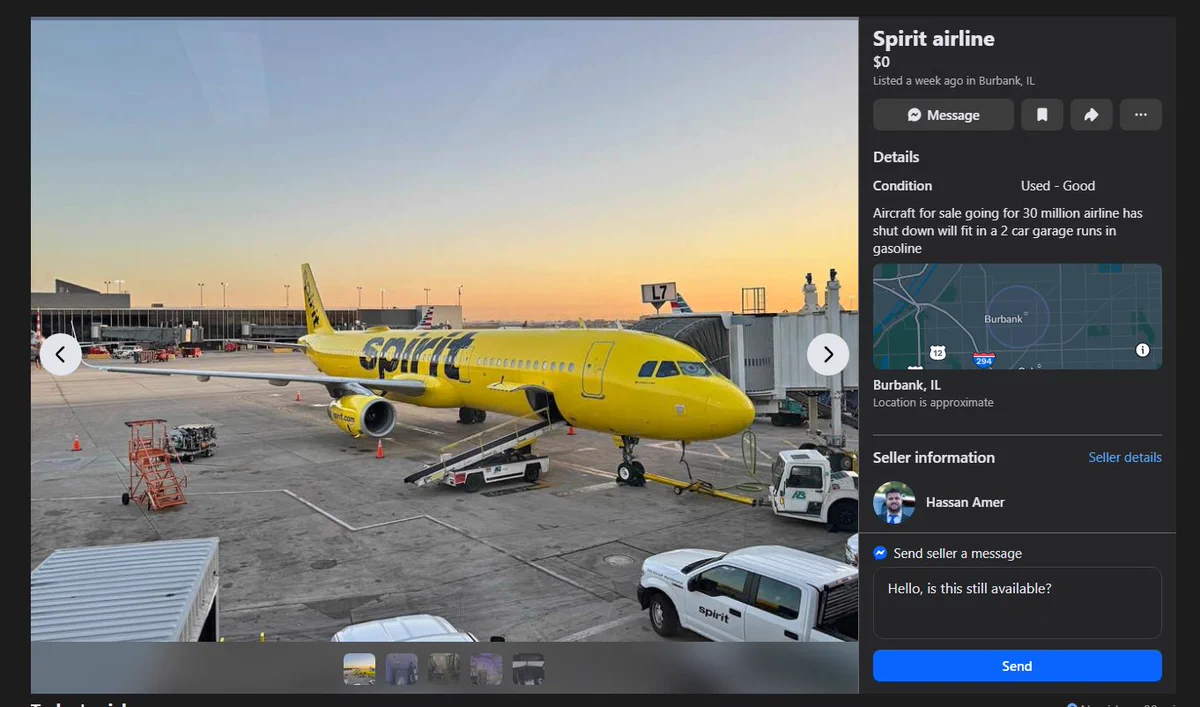1200x707 pixels.
Task: Select the fourth photo thumbnail
Action: [x=486, y=669]
